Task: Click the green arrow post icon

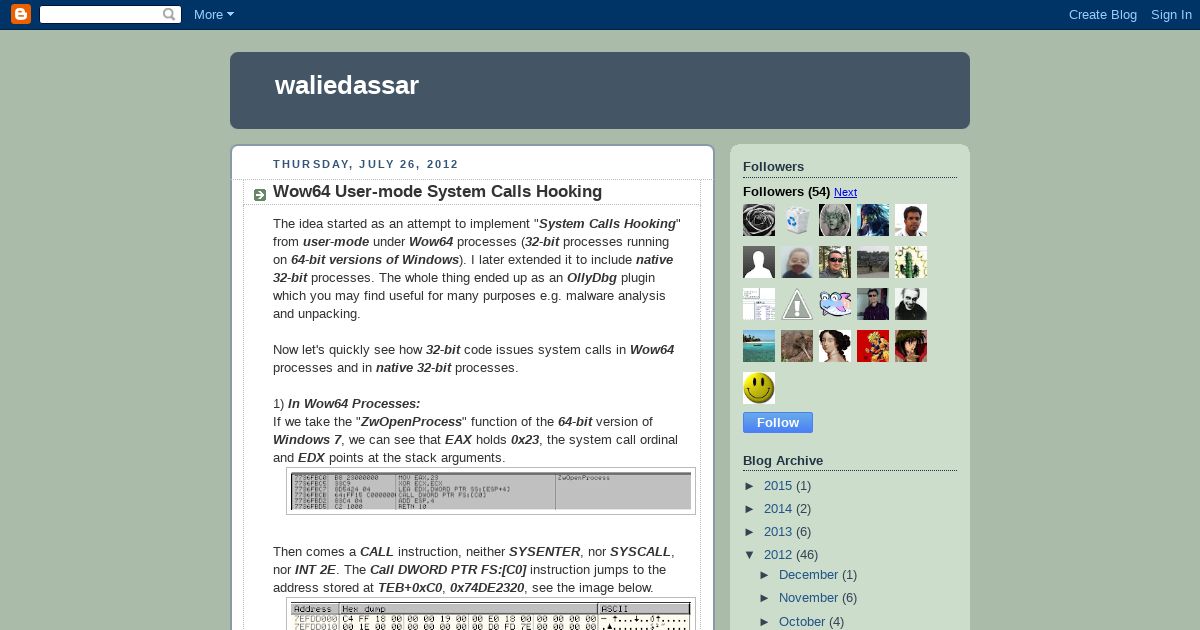Action: 260,194
